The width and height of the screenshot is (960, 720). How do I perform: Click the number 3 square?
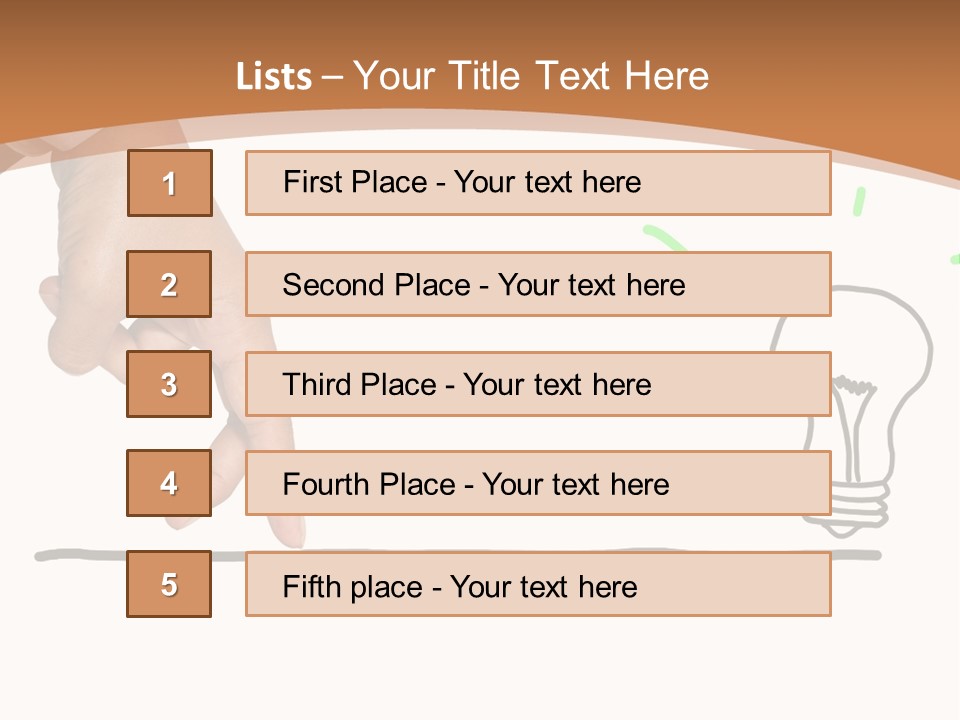[169, 384]
